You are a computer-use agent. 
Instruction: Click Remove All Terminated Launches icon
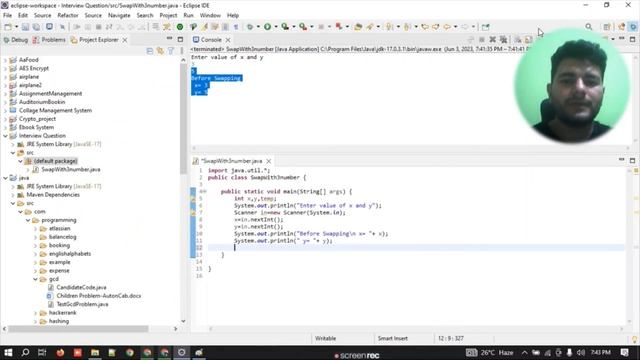coord(504,40)
